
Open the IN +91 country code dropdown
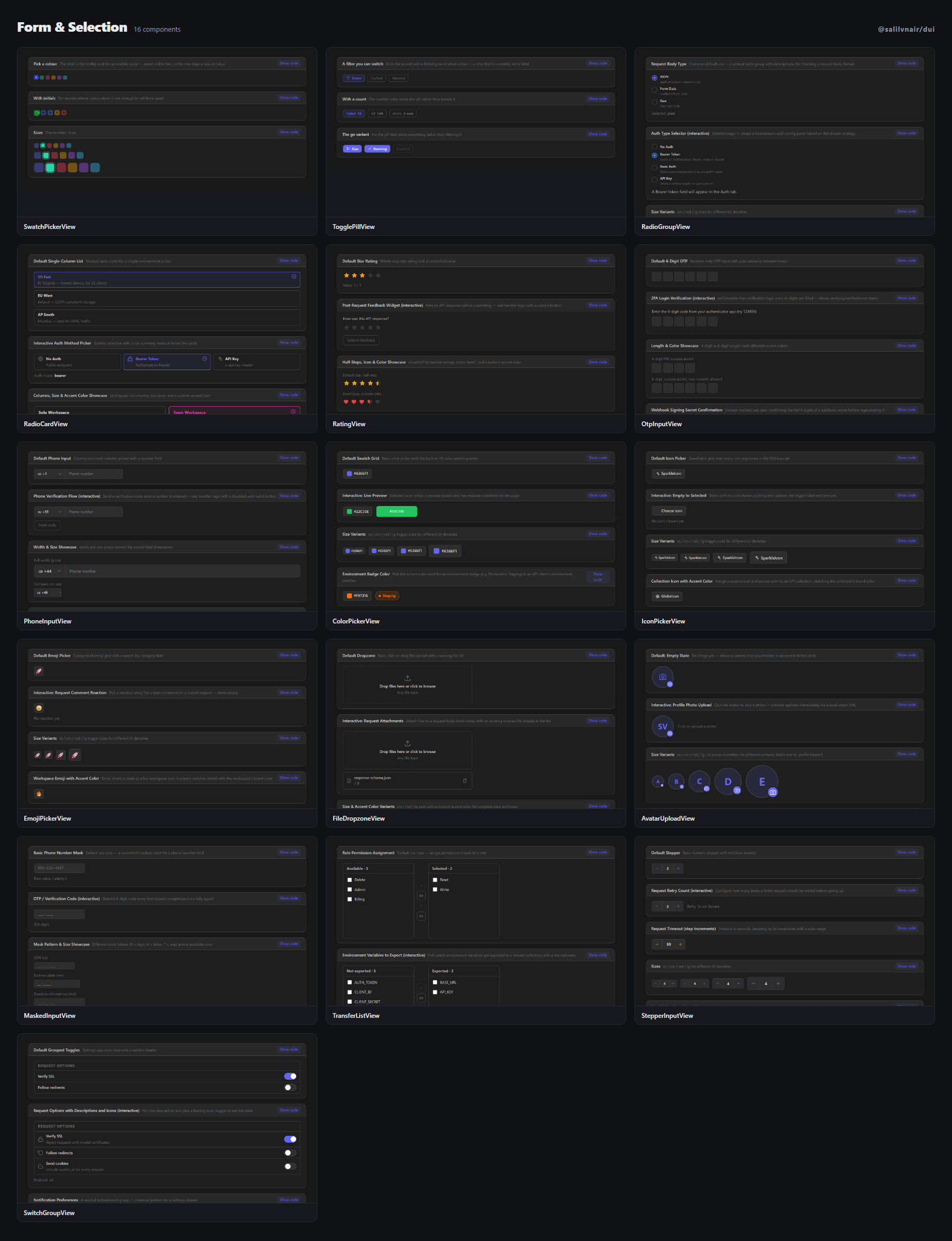(49, 511)
